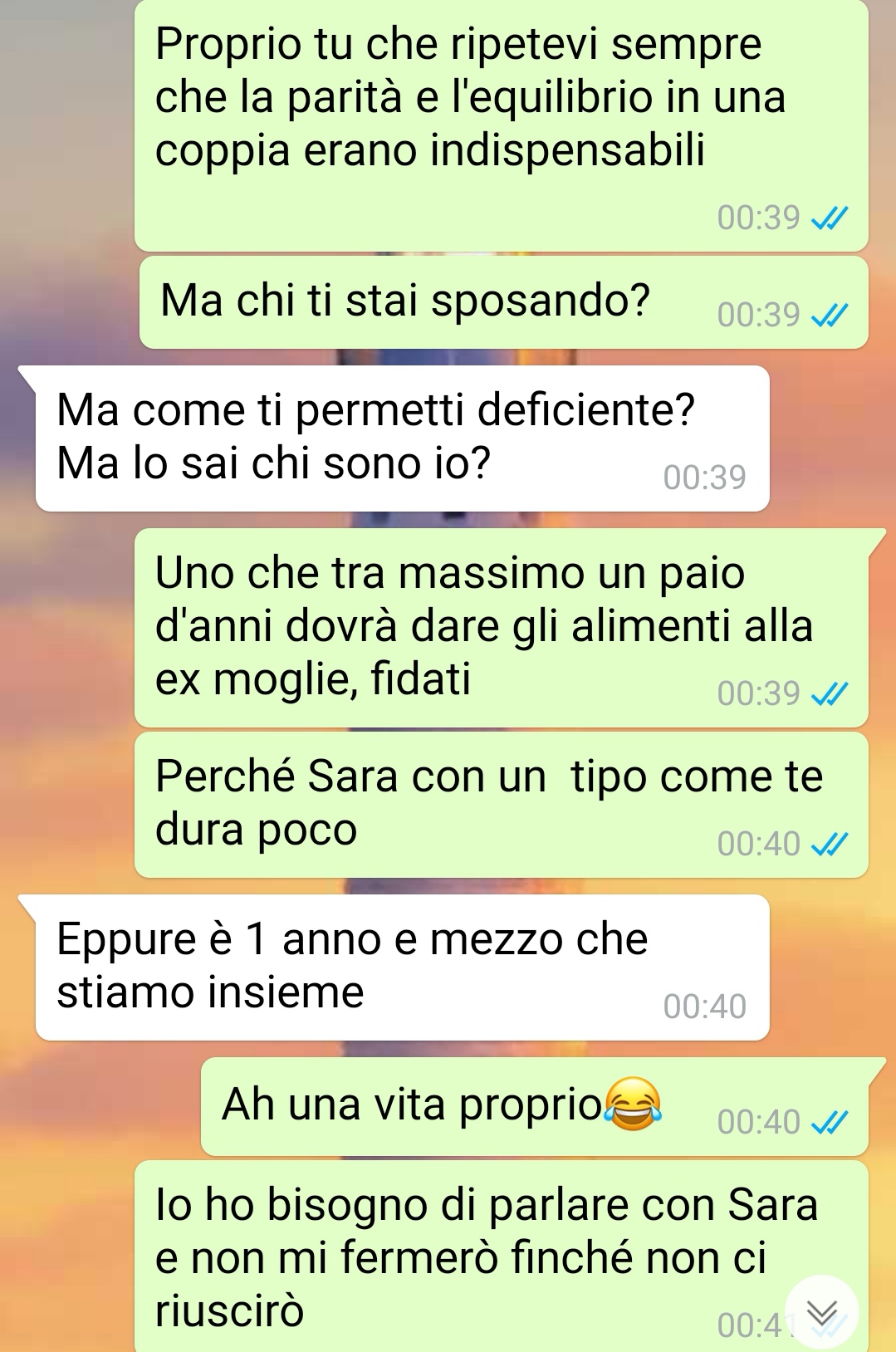Tap the 'Perché Sara con un tipo come te' bubble
Viewport: 896px width, 1352px height.
[502, 805]
